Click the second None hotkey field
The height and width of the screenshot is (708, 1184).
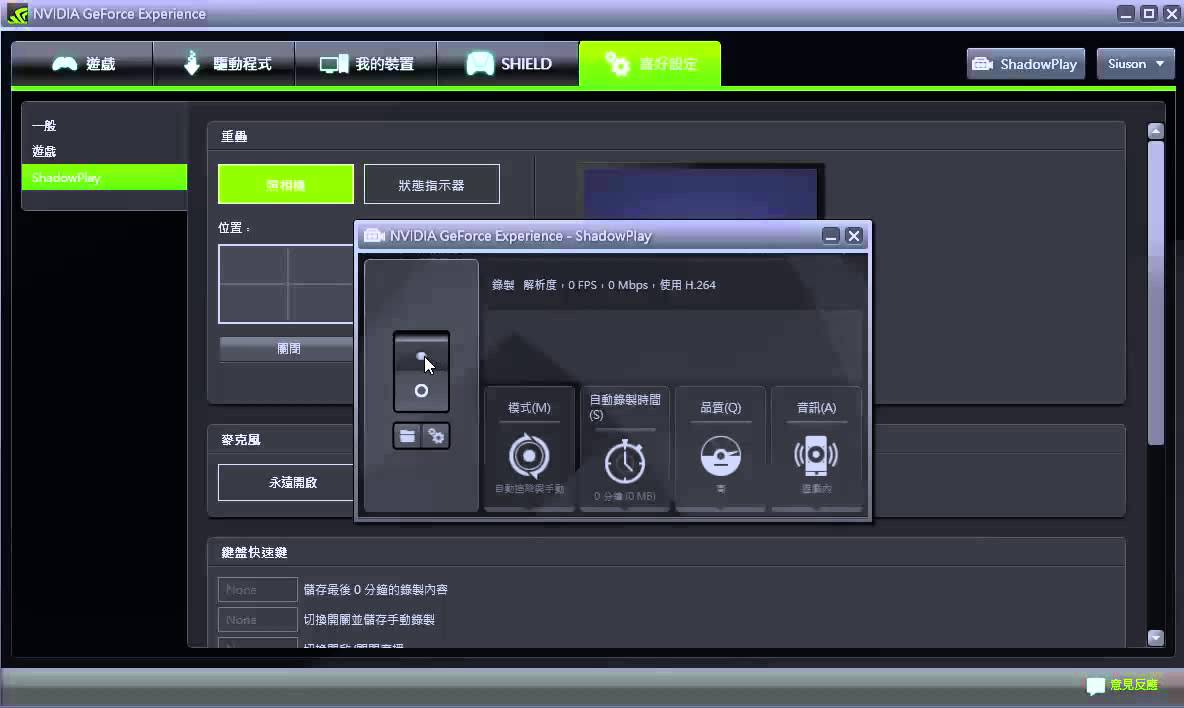pos(257,620)
